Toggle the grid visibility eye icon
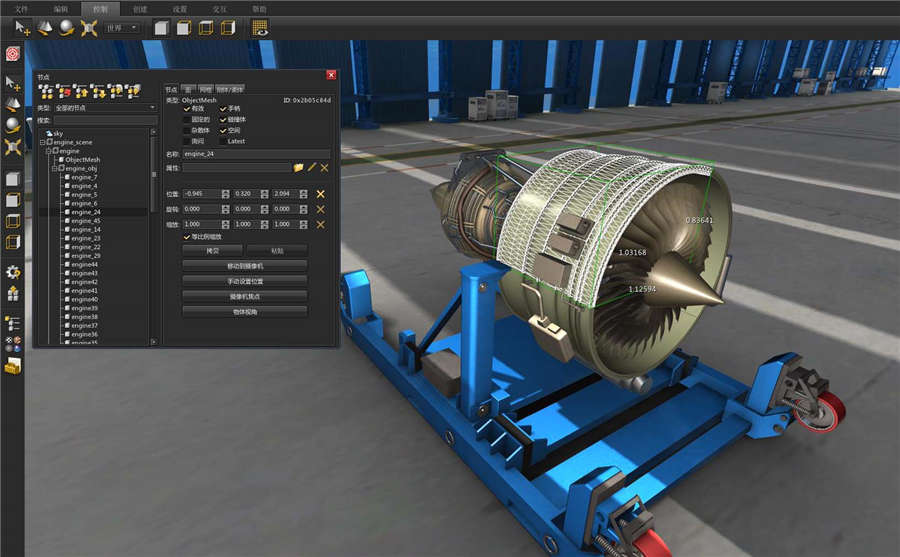This screenshot has height=557, width=900. click(259, 27)
